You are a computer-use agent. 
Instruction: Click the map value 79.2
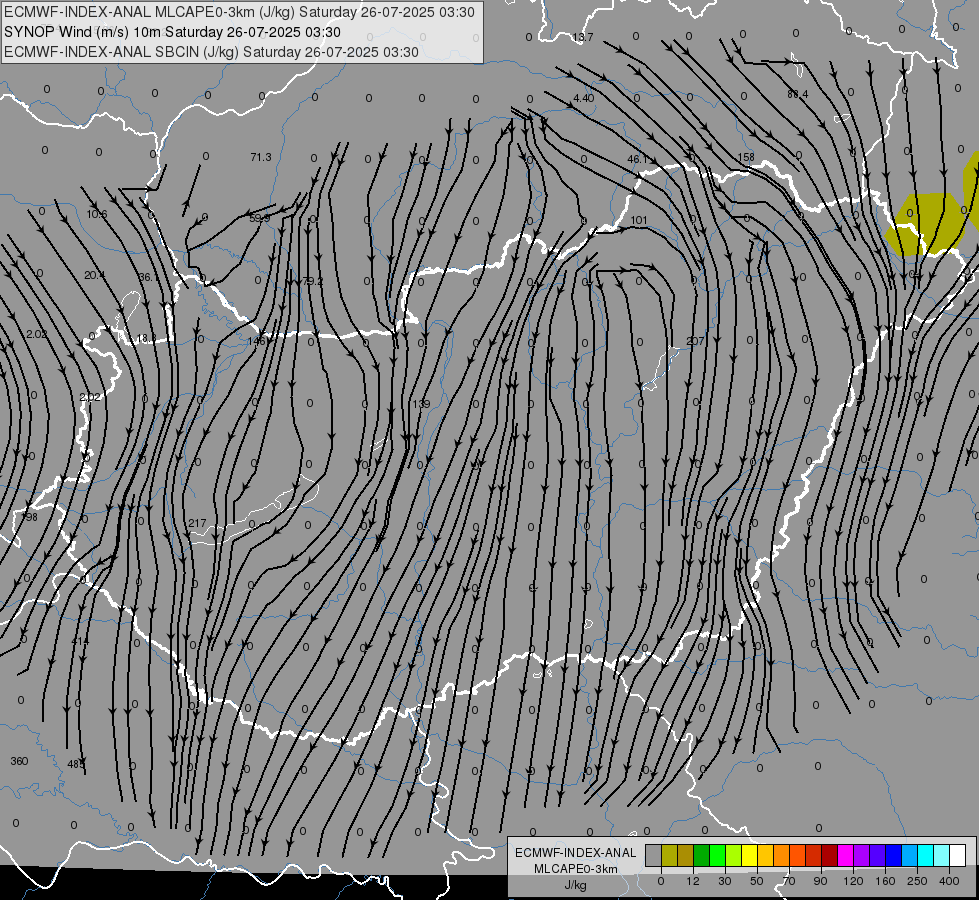[x=313, y=282]
